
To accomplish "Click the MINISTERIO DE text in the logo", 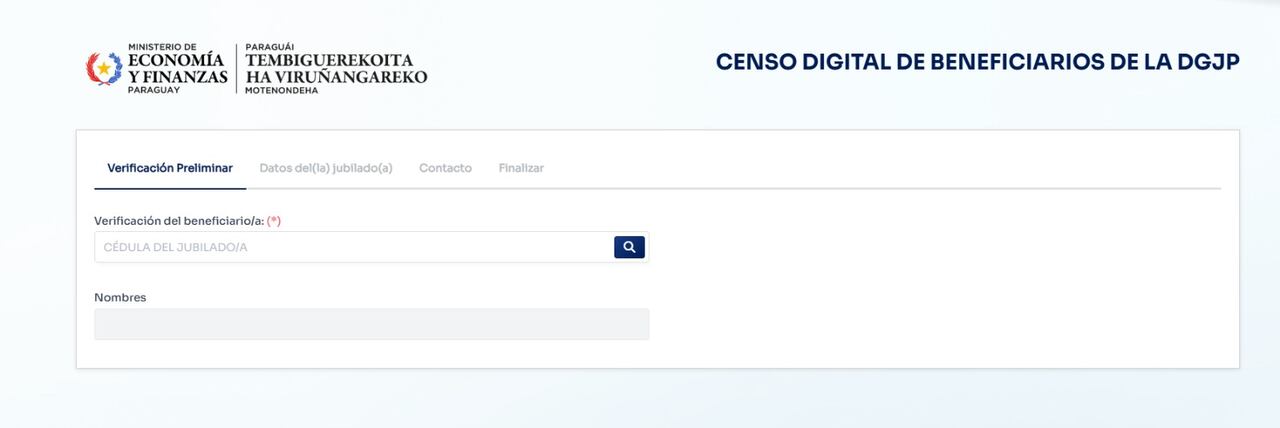I will tap(162, 46).
